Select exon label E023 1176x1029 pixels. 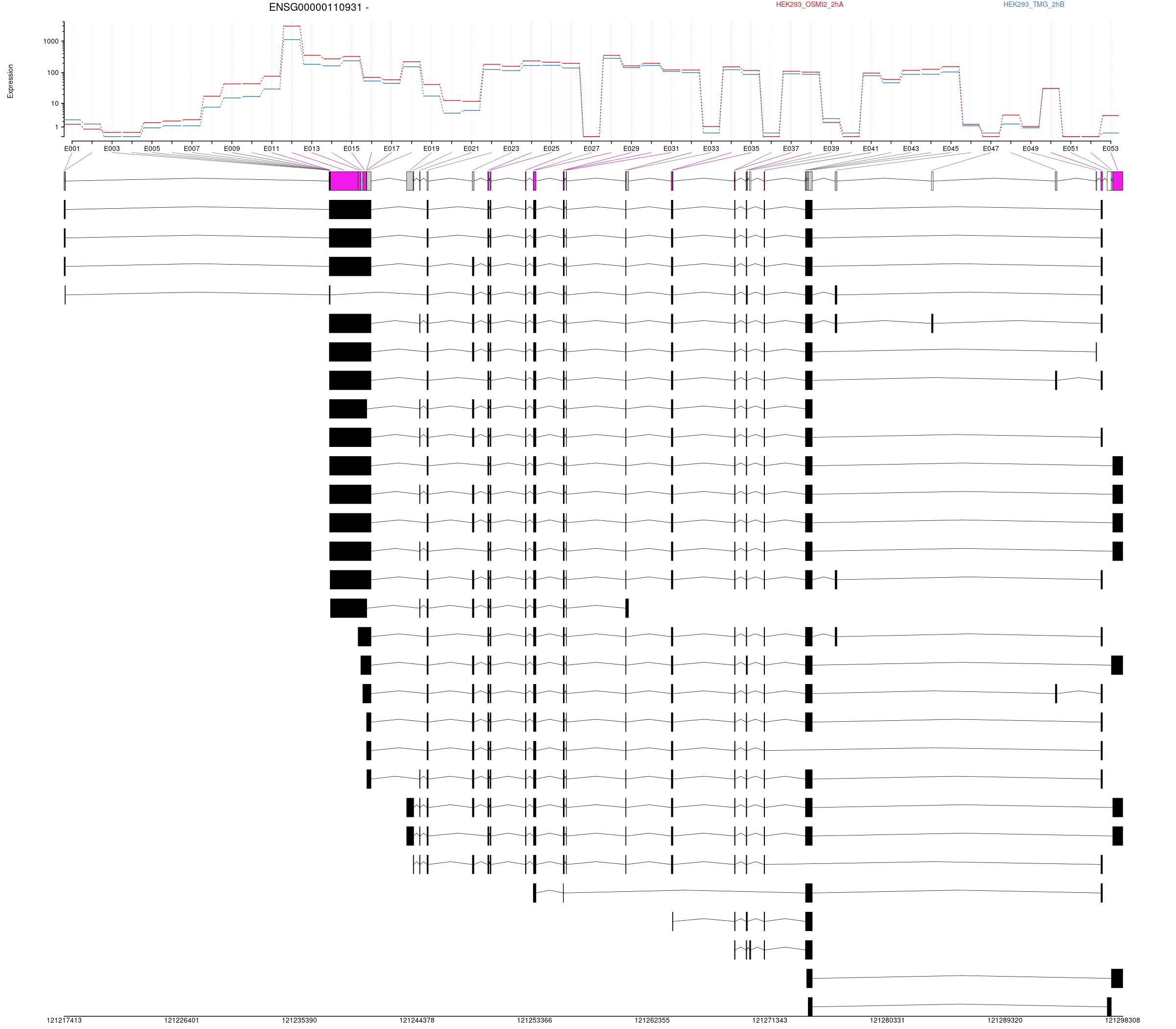click(511, 149)
